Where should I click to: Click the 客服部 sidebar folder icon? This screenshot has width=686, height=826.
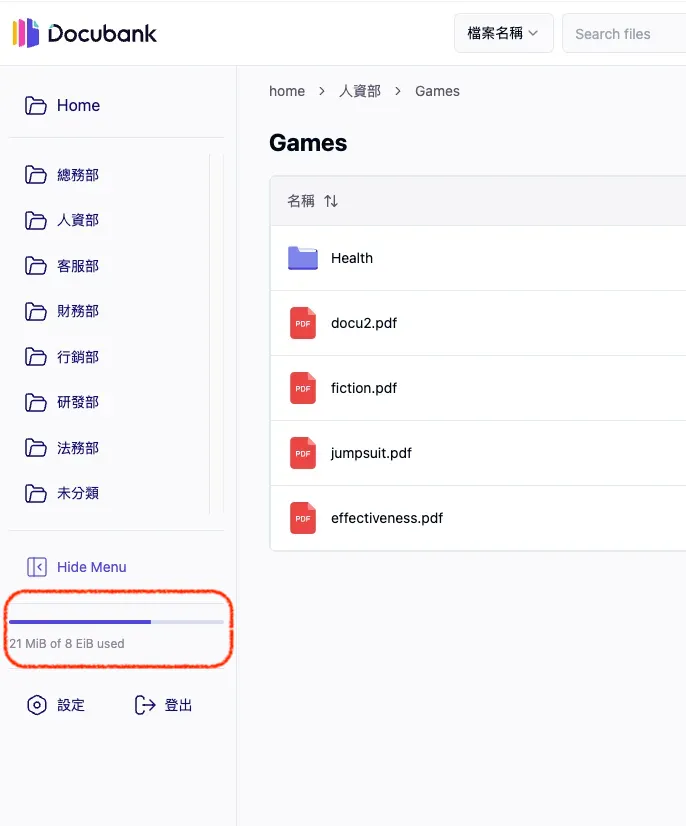pos(36,266)
